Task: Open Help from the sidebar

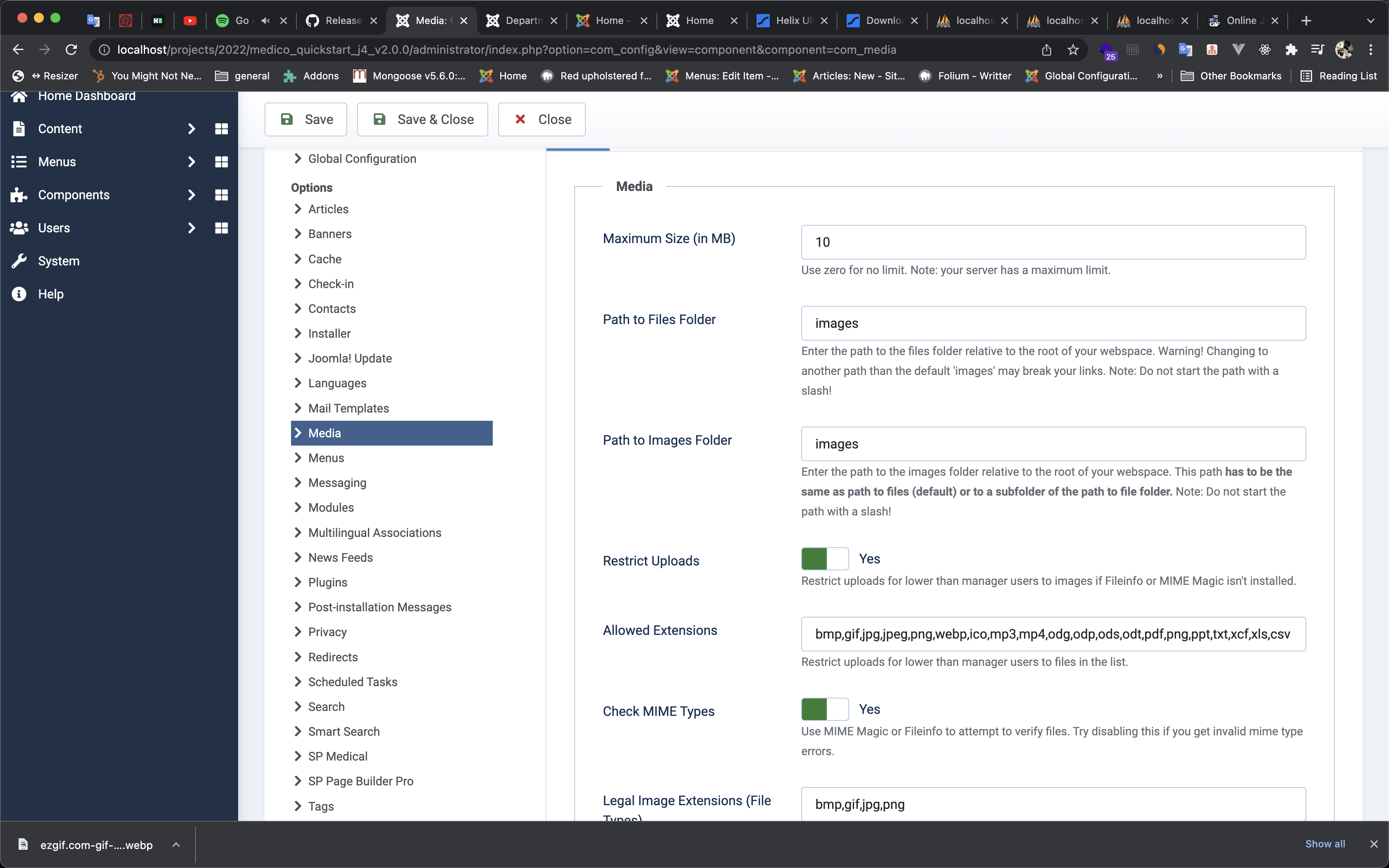Action: [x=50, y=294]
